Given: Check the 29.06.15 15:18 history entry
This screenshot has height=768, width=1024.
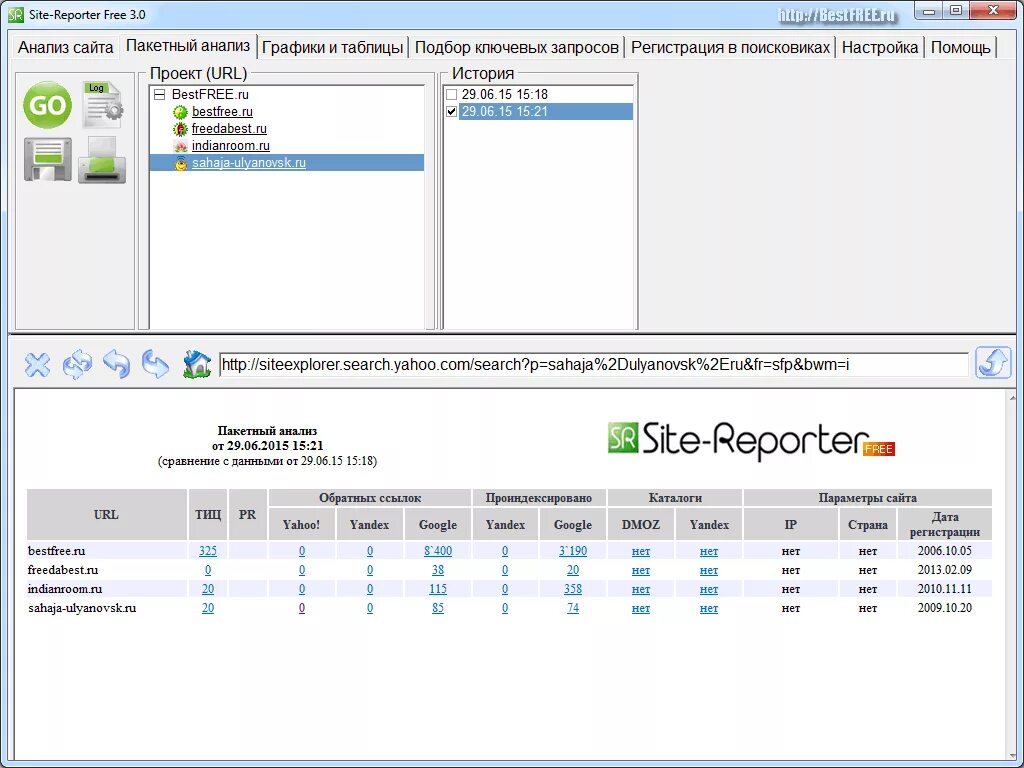Looking at the screenshot, I should click(x=451, y=95).
